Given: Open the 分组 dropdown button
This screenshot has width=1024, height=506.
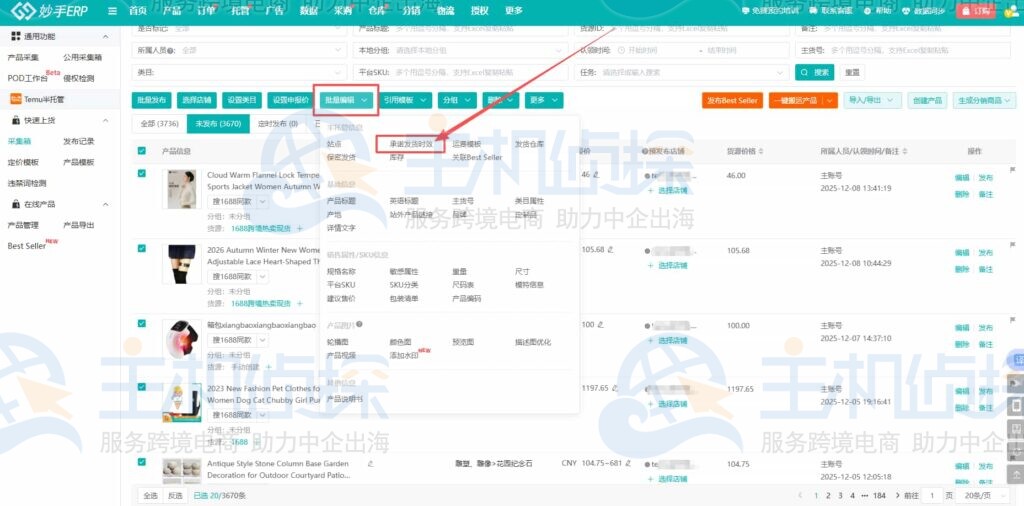Looking at the screenshot, I should click(457, 100).
